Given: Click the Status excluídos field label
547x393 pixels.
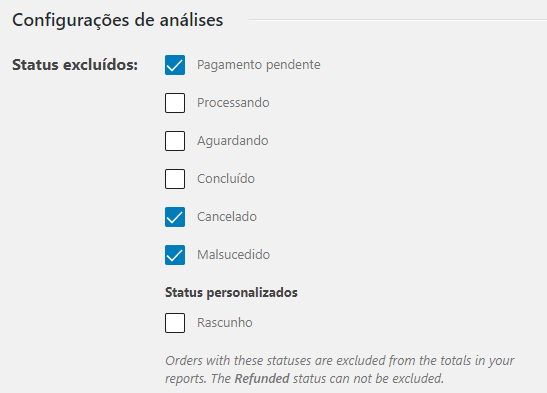Looking at the screenshot, I should (75, 65).
